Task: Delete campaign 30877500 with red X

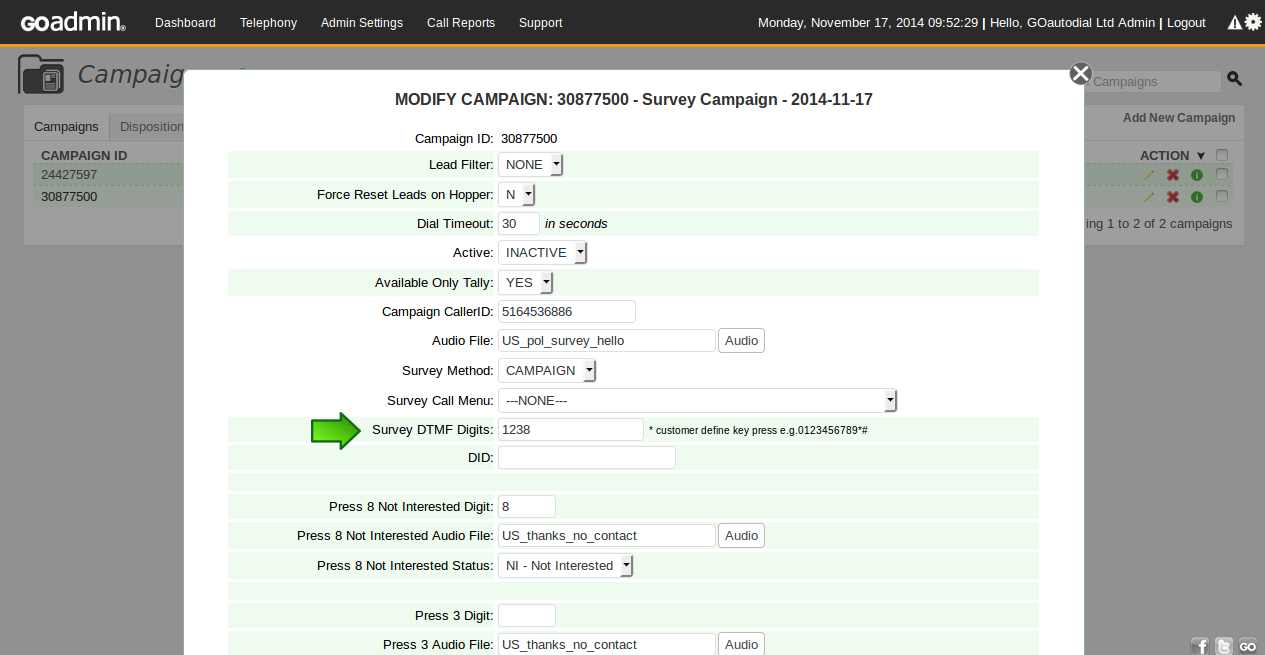Action: pyautogui.click(x=1173, y=197)
